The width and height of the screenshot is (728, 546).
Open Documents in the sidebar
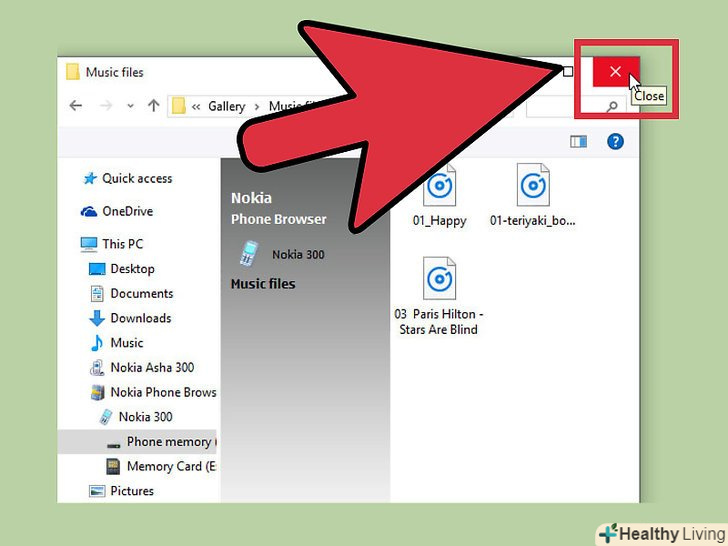coord(142,293)
